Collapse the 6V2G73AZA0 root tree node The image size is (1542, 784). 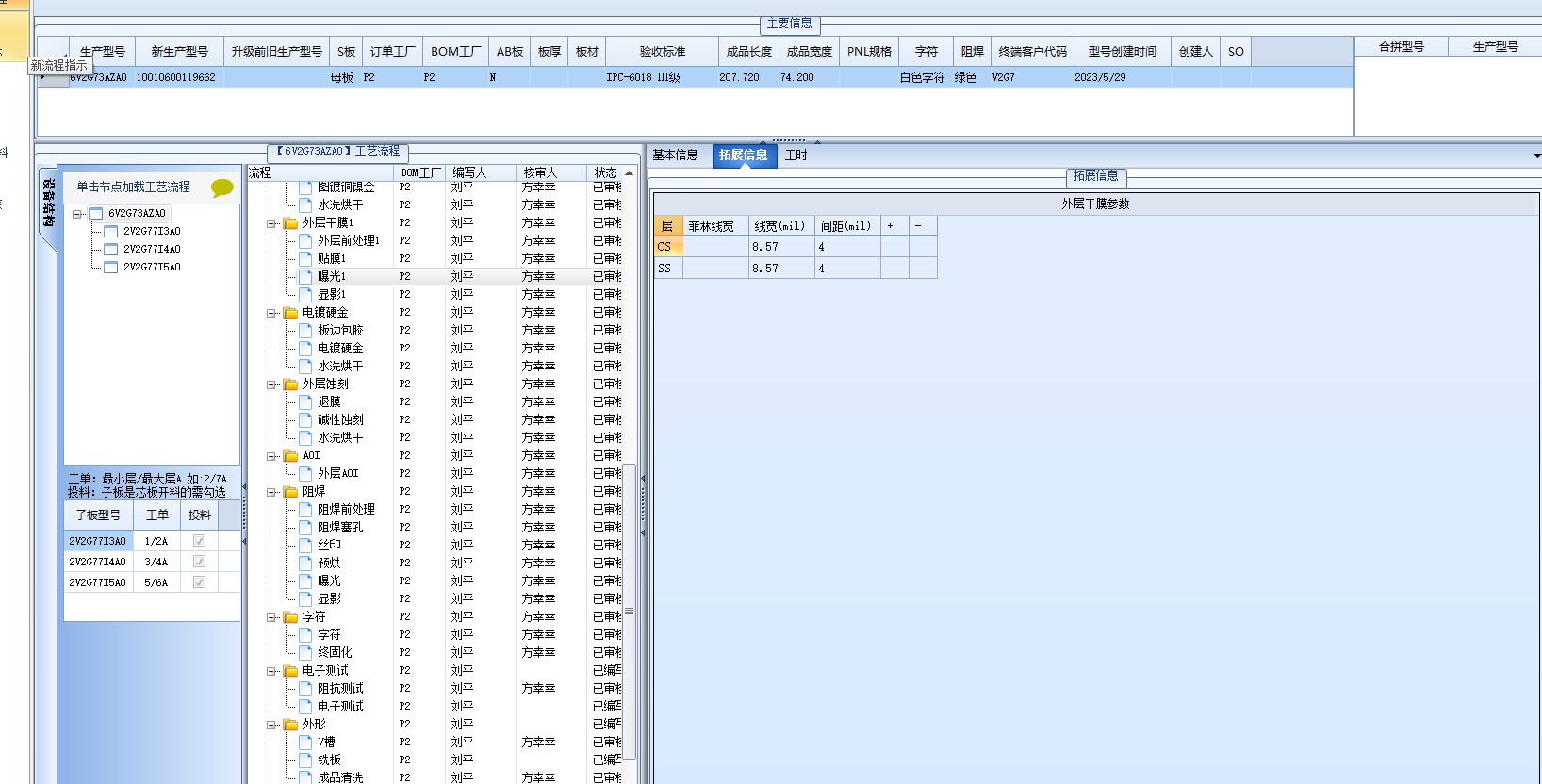[x=78, y=214]
